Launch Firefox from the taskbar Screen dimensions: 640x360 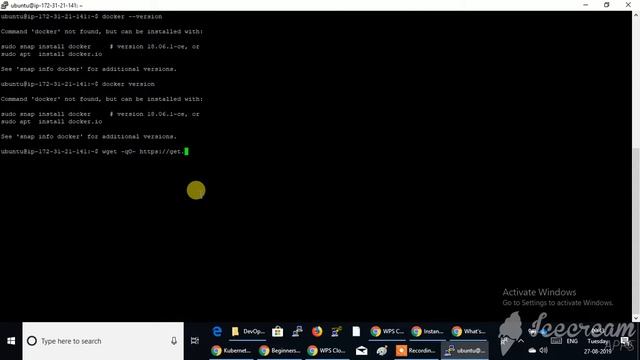tap(317, 331)
